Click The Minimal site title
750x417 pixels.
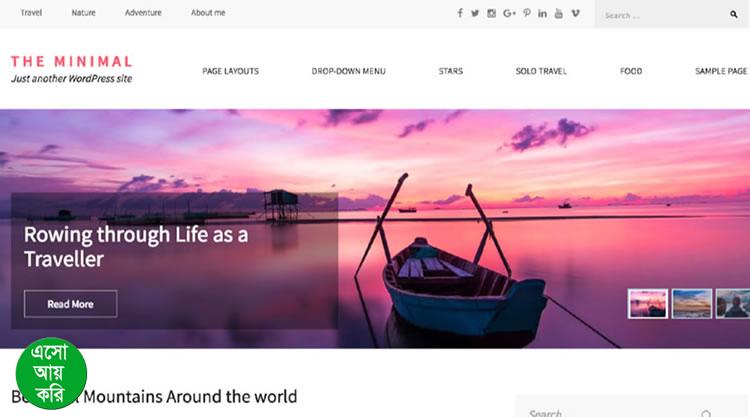tap(71, 62)
